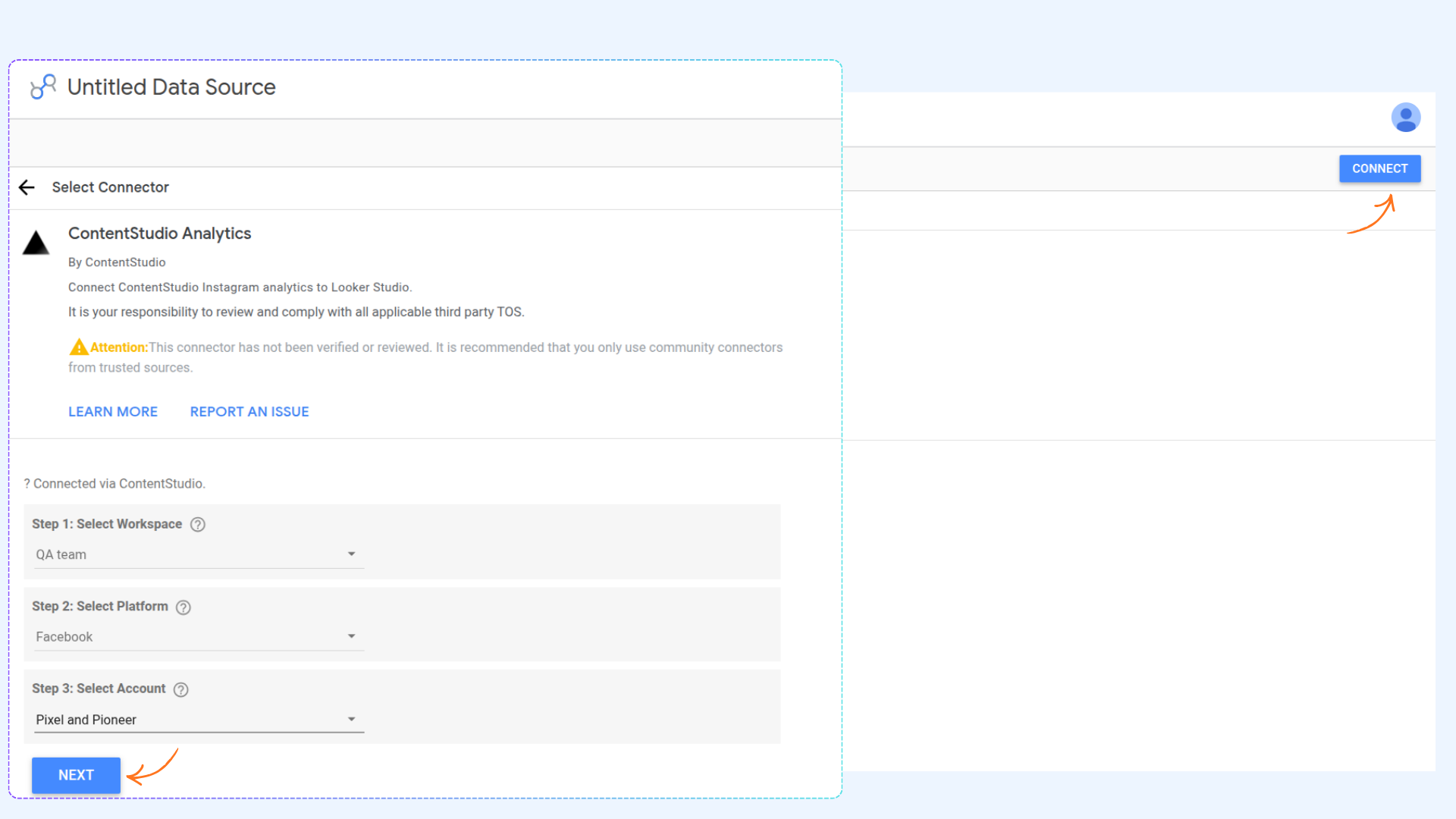Open the Pixel and Pioneer account dropdown
The image size is (1456, 819).
tap(199, 720)
